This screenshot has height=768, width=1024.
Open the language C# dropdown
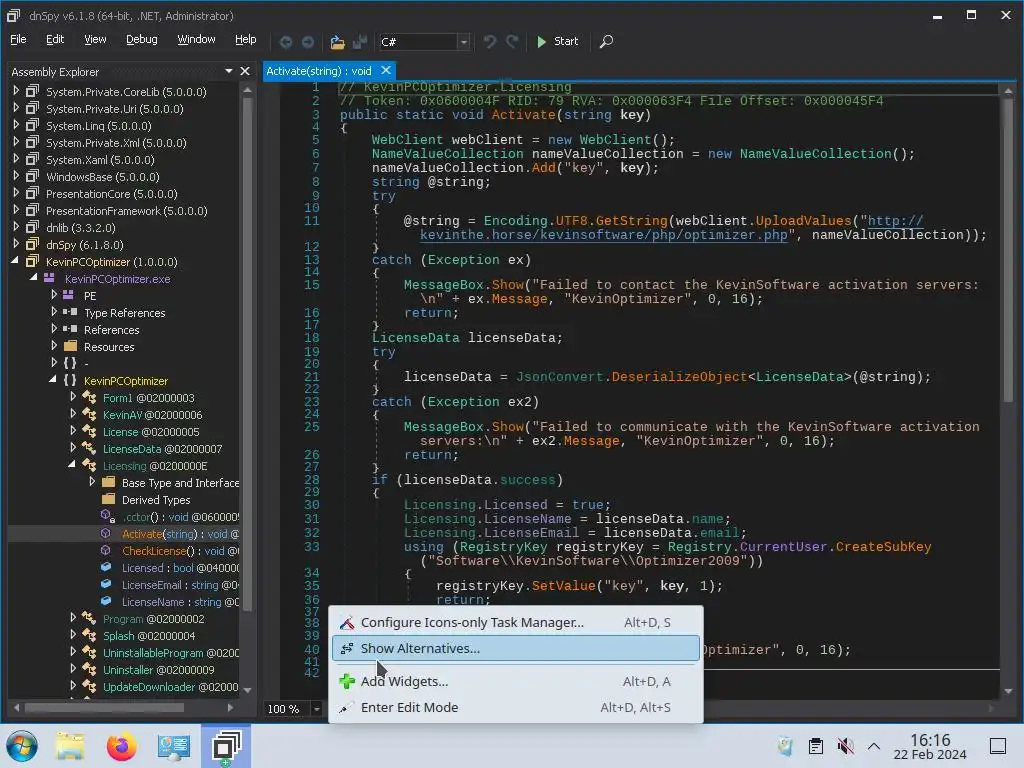[464, 42]
